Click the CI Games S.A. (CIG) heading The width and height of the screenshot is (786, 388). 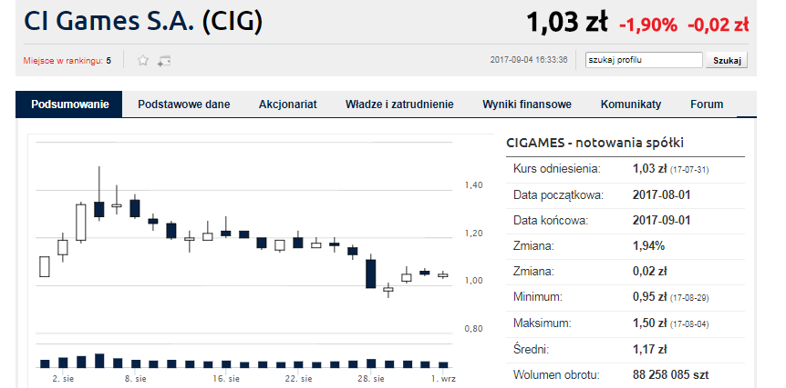pyautogui.click(x=143, y=22)
